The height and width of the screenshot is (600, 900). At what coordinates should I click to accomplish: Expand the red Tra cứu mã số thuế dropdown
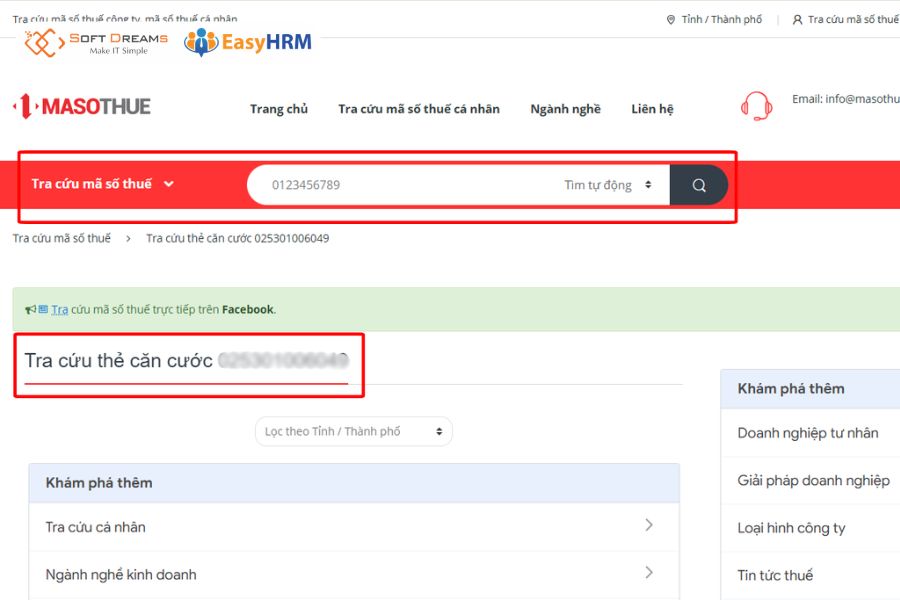102,184
